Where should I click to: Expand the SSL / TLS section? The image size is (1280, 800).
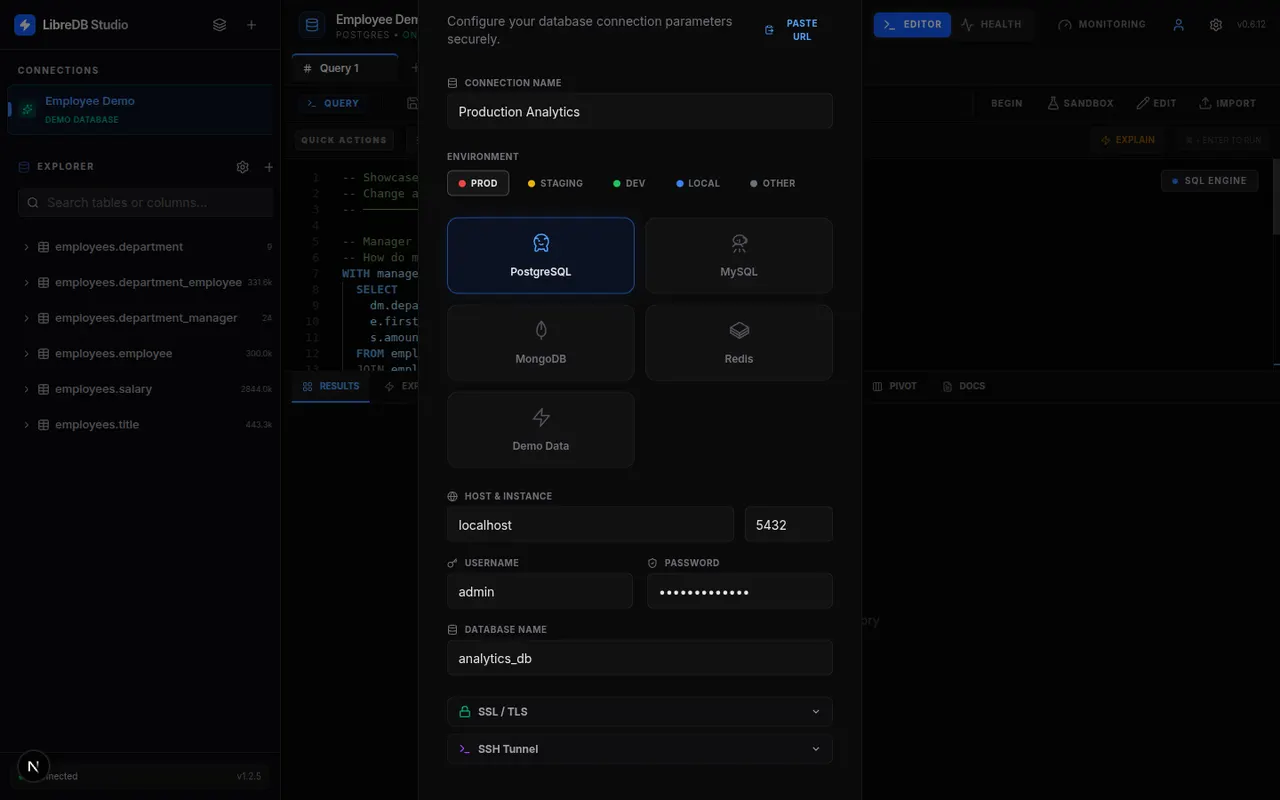pyautogui.click(x=640, y=712)
